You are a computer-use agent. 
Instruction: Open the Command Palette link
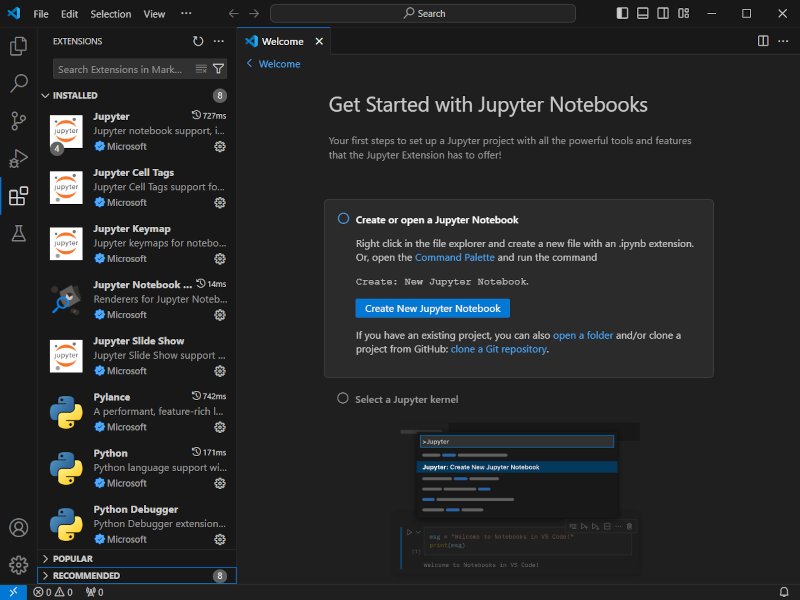pyautogui.click(x=455, y=257)
